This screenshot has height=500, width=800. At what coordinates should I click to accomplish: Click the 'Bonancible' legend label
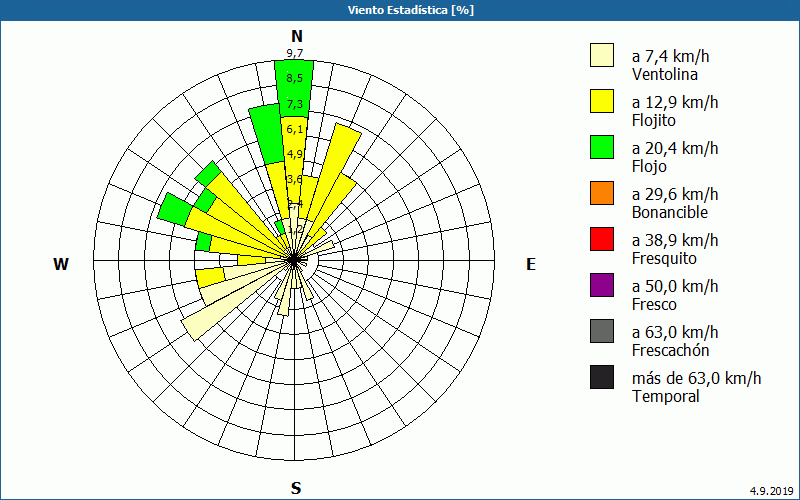tap(669, 212)
